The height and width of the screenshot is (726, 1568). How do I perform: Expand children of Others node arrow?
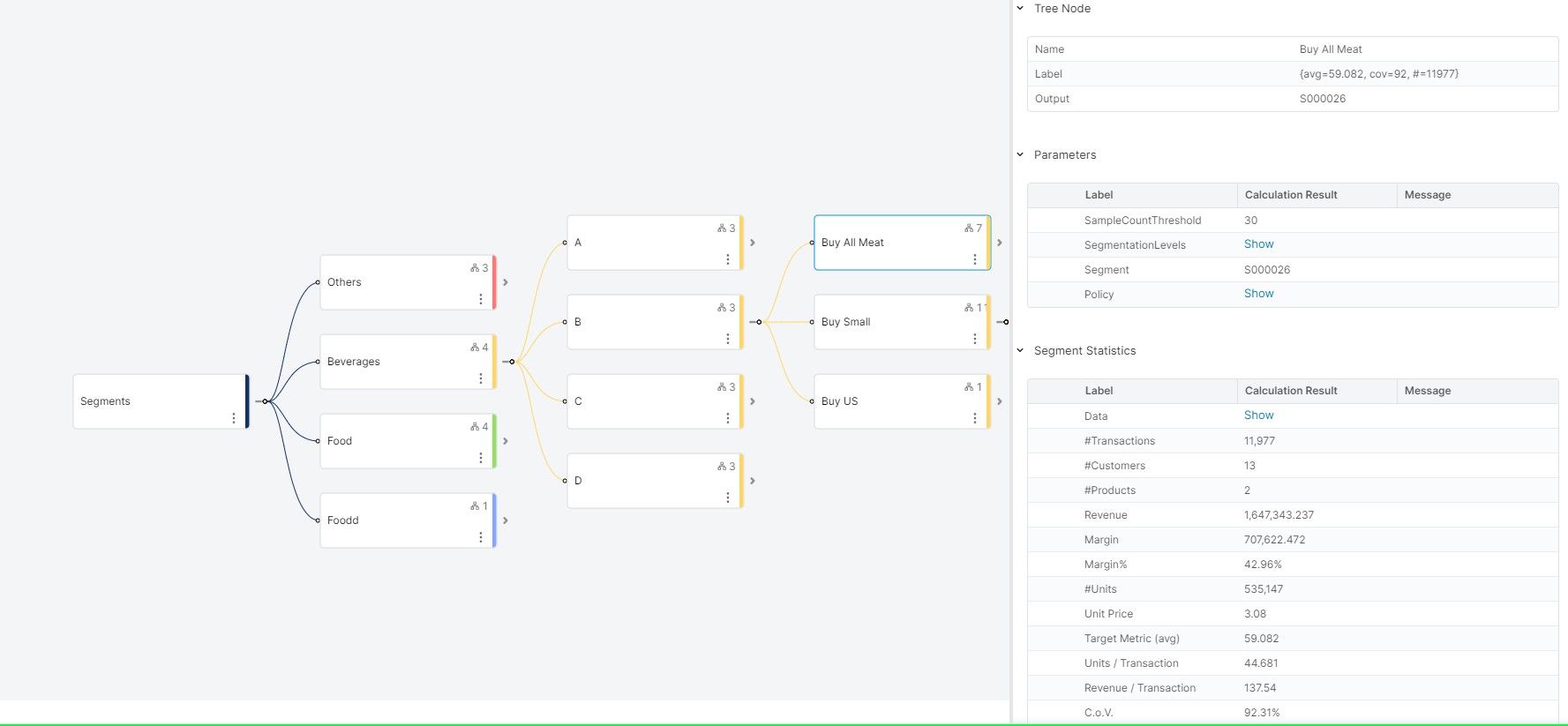point(506,282)
